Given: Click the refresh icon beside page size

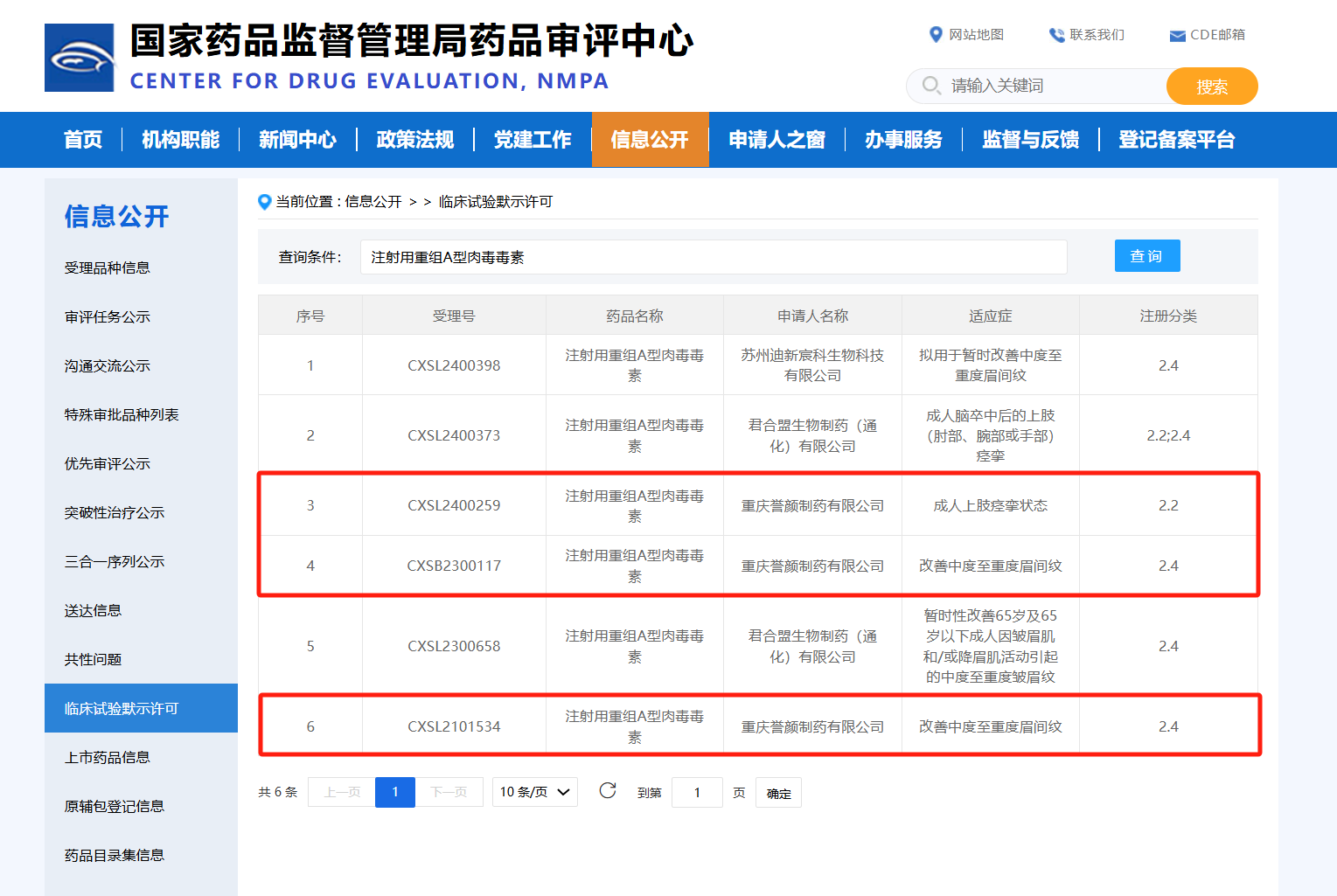Looking at the screenshot, I should [608, 791].
